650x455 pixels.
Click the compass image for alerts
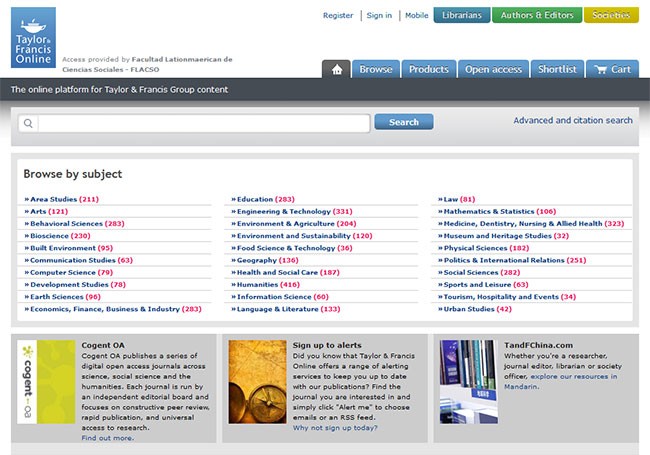click(257, 382)
